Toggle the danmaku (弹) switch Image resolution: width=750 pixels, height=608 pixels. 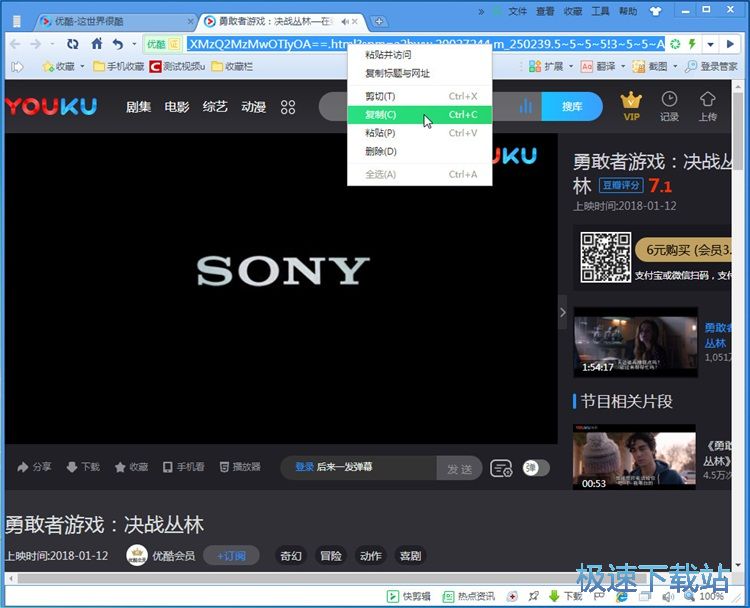point(536,468)
